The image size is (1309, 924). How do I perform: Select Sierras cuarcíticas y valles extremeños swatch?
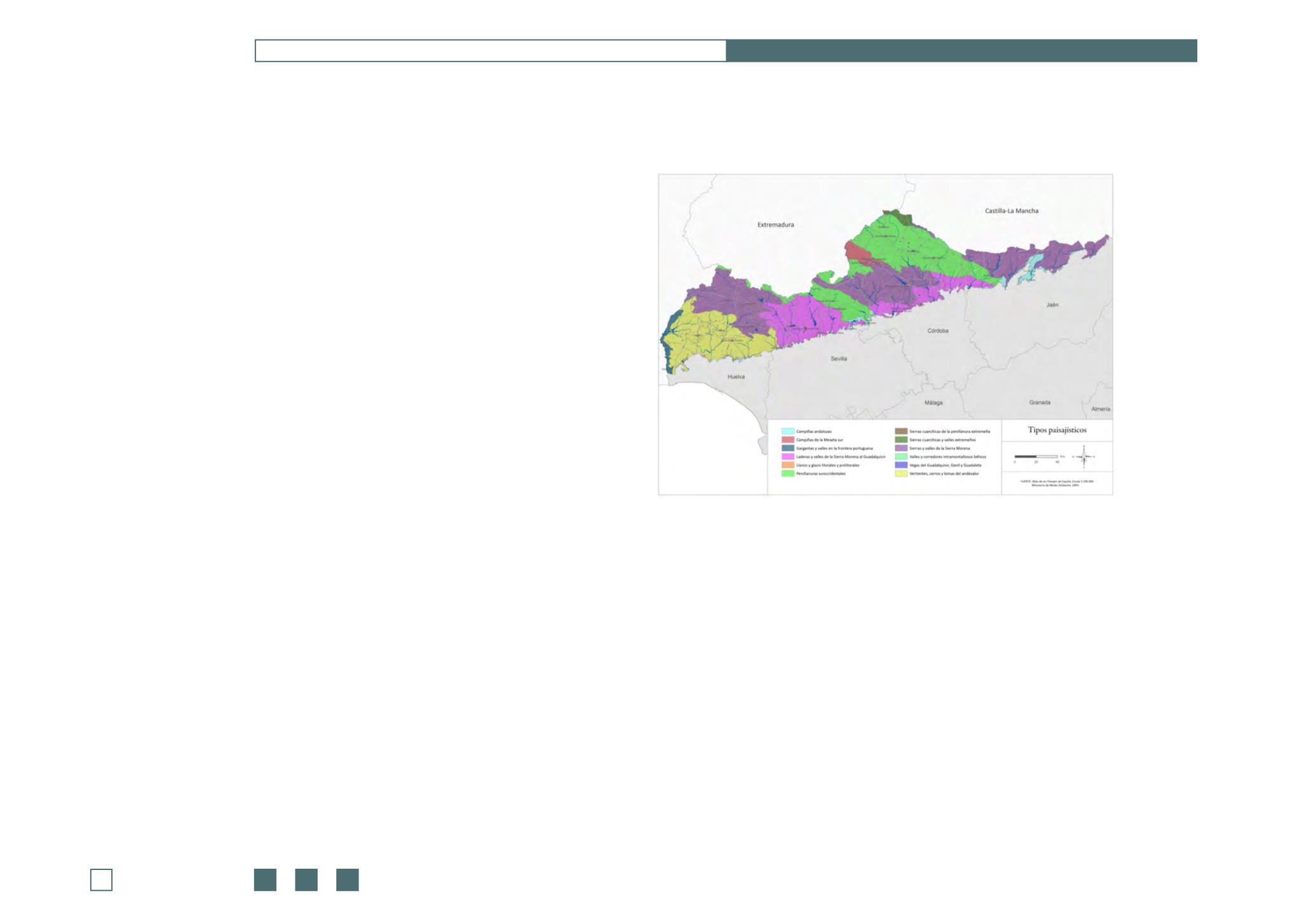pos(900,440)
